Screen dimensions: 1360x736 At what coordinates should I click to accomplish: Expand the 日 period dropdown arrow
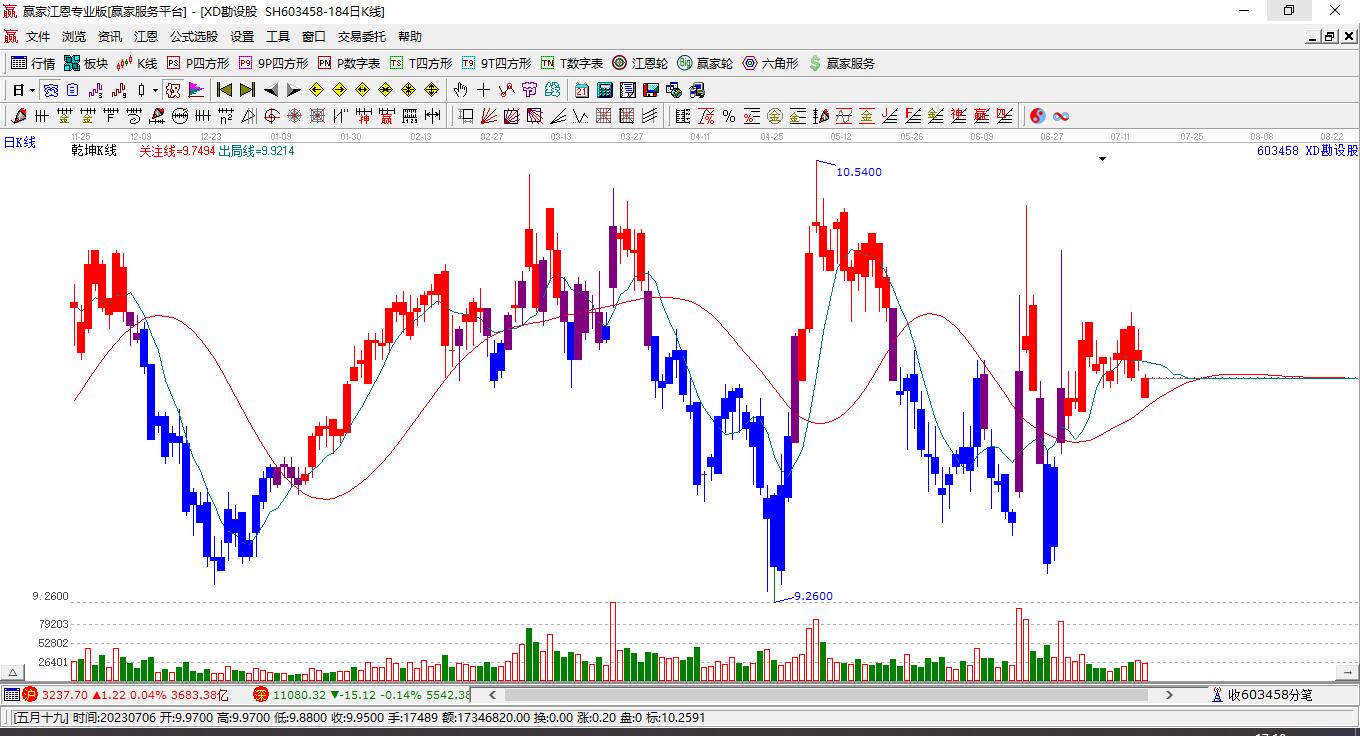[x=32, y=90]
